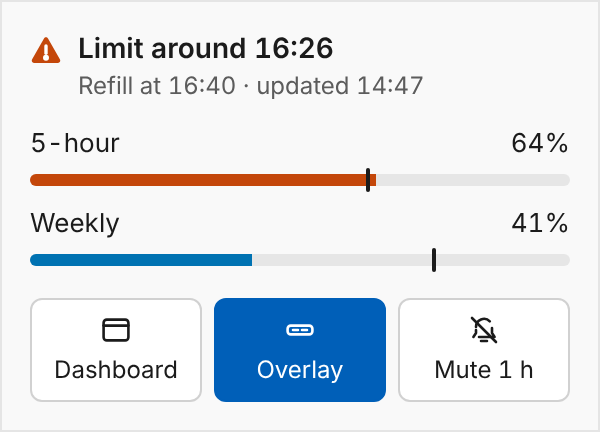Click the Dashboard window icon
The height and width of the screenshot is (432, 600).
pyautogui.click(x=116, y=330)
